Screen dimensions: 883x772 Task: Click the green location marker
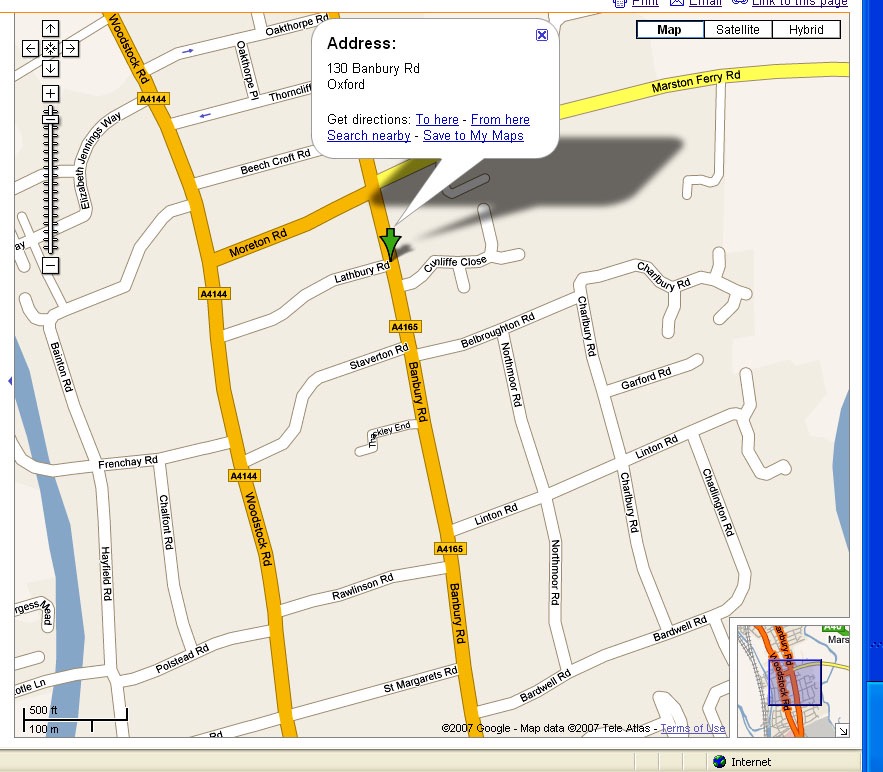pyautogui.click(x=390, y=244)
